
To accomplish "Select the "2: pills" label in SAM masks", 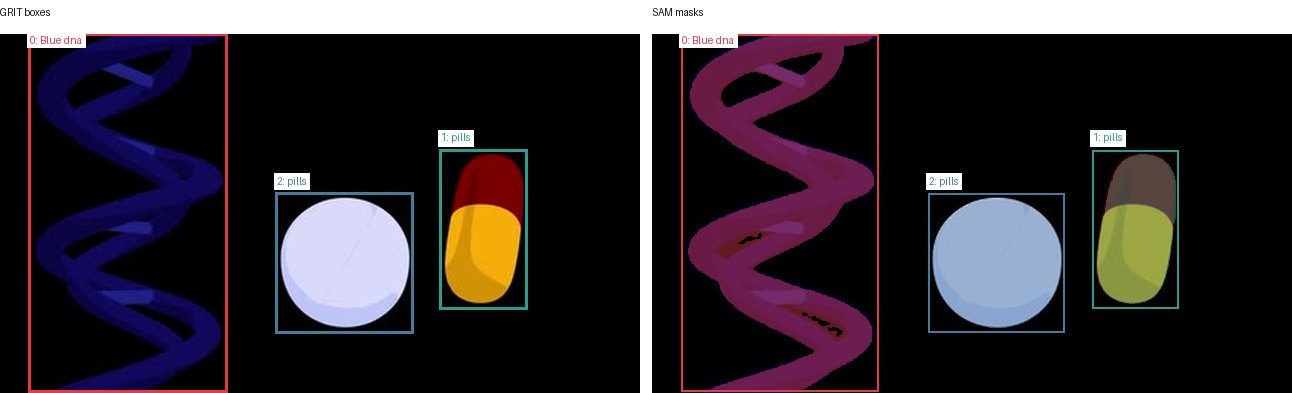I will (x=944, y=181).
